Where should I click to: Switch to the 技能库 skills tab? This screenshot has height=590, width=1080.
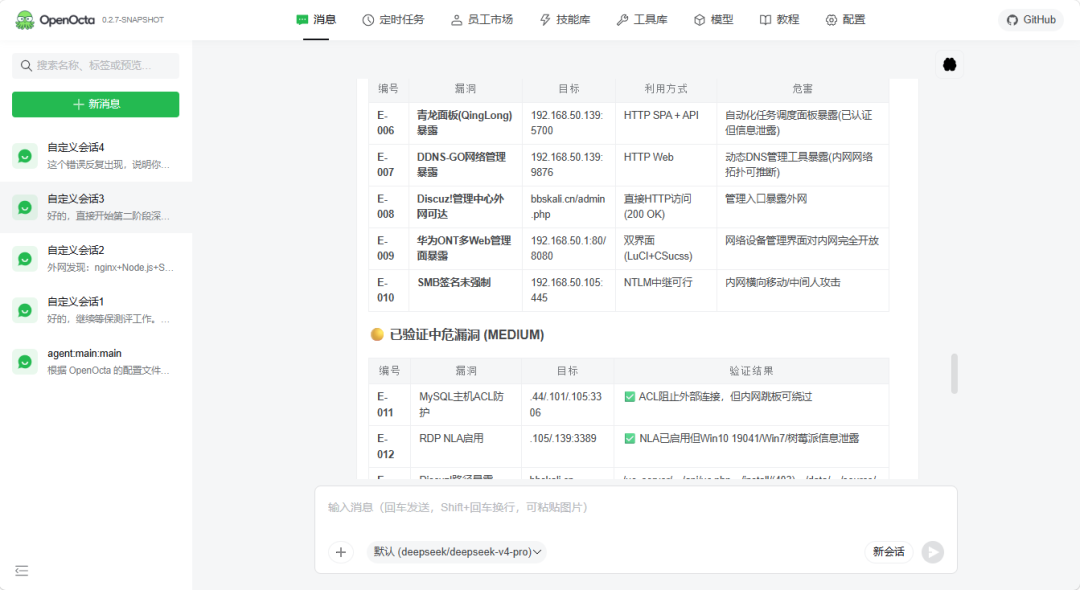coord(565,20)
